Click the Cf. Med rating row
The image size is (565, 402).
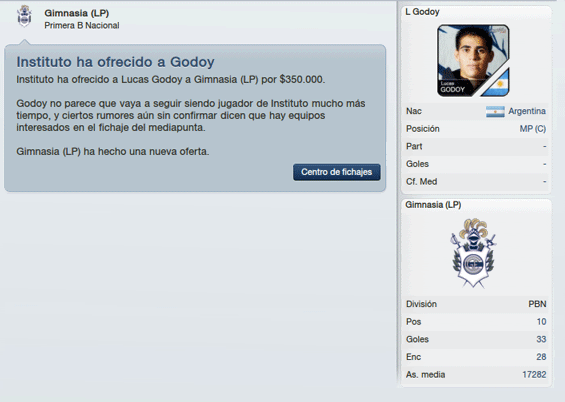click(476, 182)
